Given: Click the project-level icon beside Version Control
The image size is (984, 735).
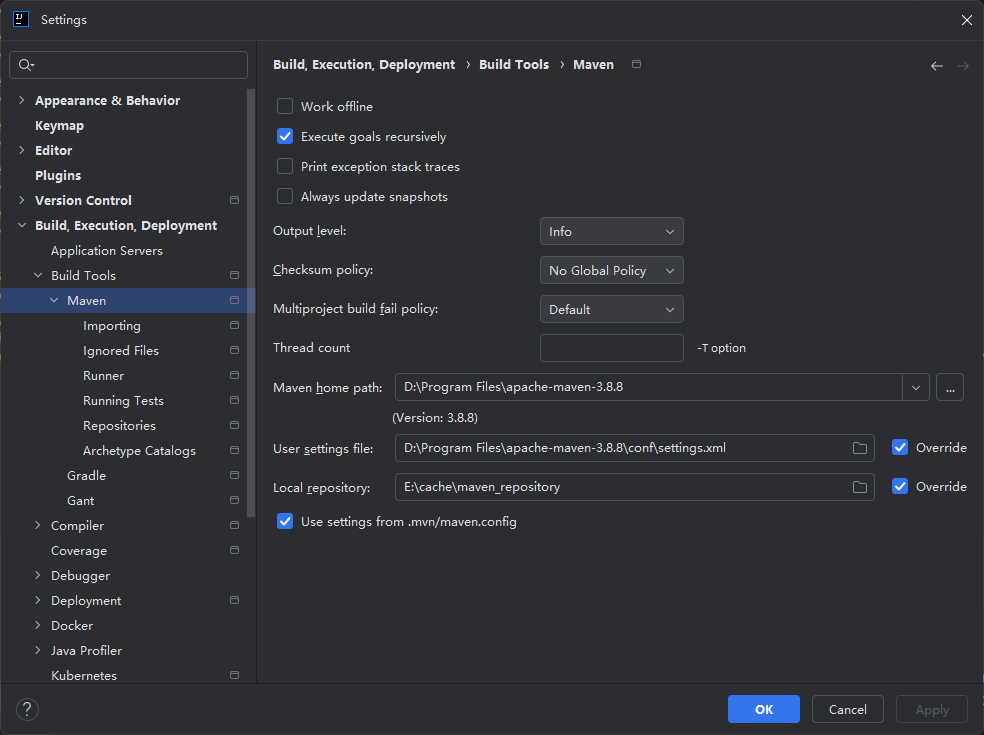Looking at the screenshot, I should 234,200.
